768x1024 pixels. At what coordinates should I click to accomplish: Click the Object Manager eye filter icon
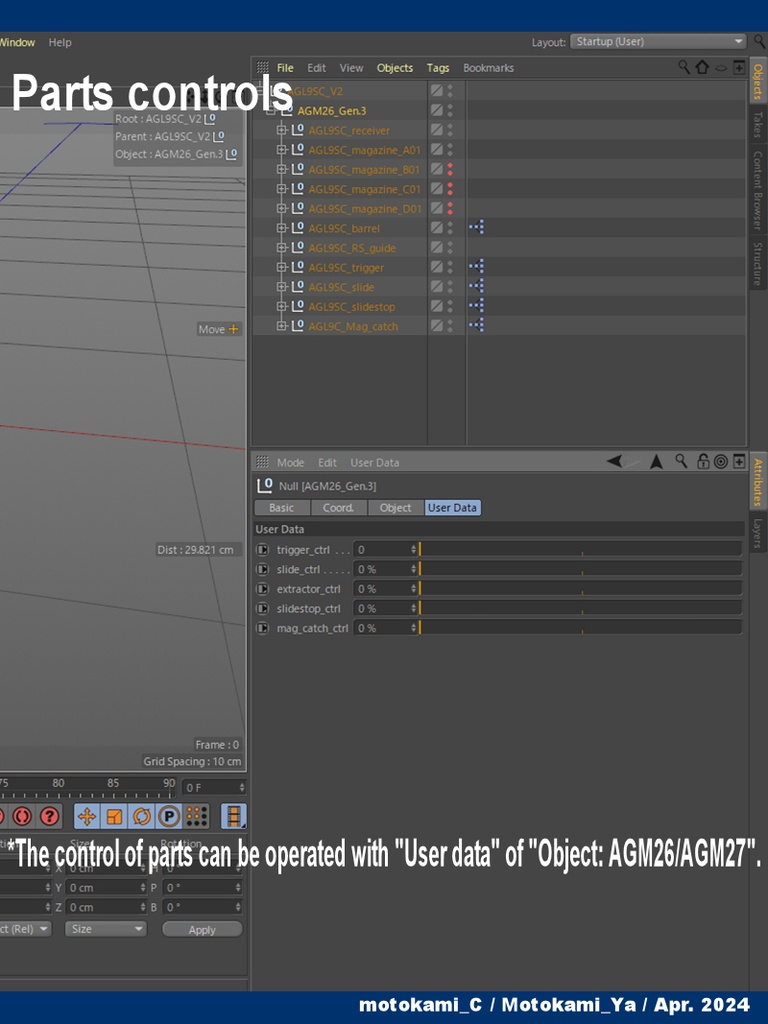coord(721,67)
